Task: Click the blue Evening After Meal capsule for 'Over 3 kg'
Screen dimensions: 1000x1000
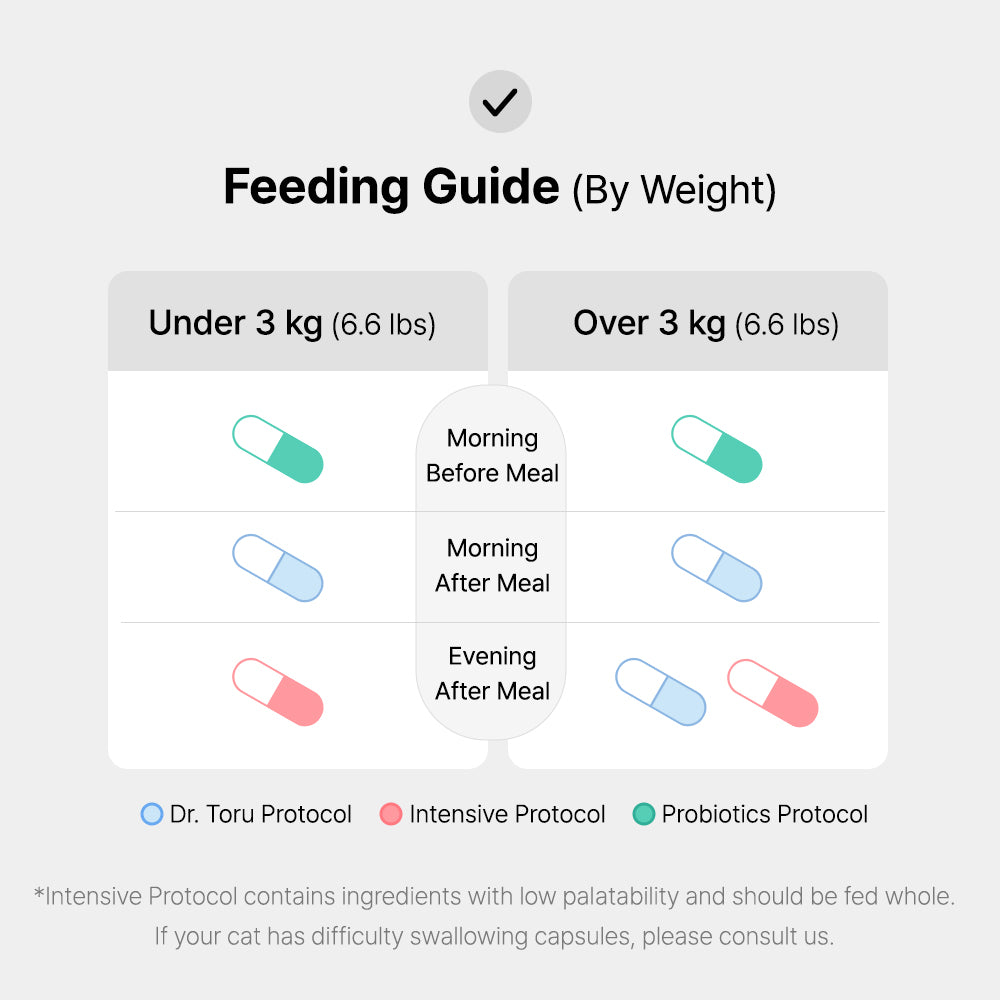Action: point(660,692)
